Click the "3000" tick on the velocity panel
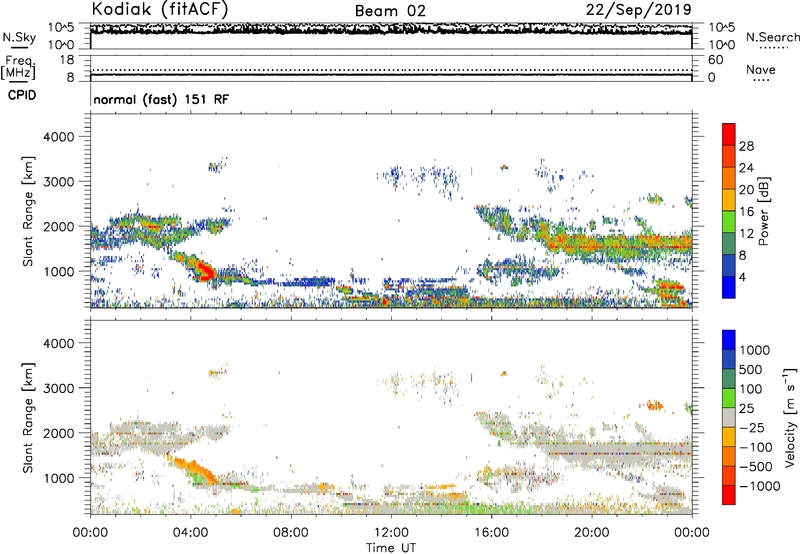Image resolution: width=800 pixels, height=554 pixels. pos(58,388)
